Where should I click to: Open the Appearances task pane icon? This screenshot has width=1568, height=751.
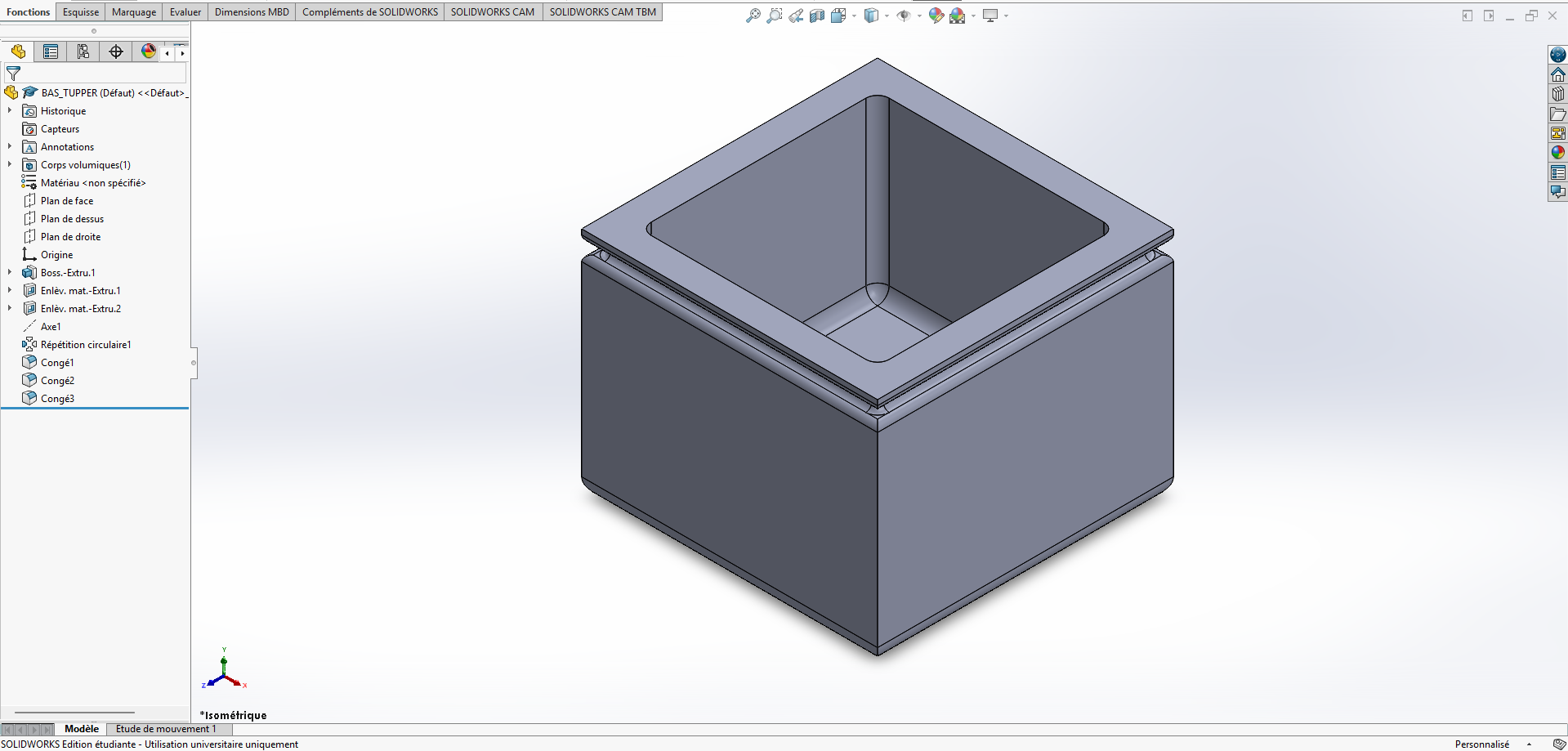(x=1557, y=153)
